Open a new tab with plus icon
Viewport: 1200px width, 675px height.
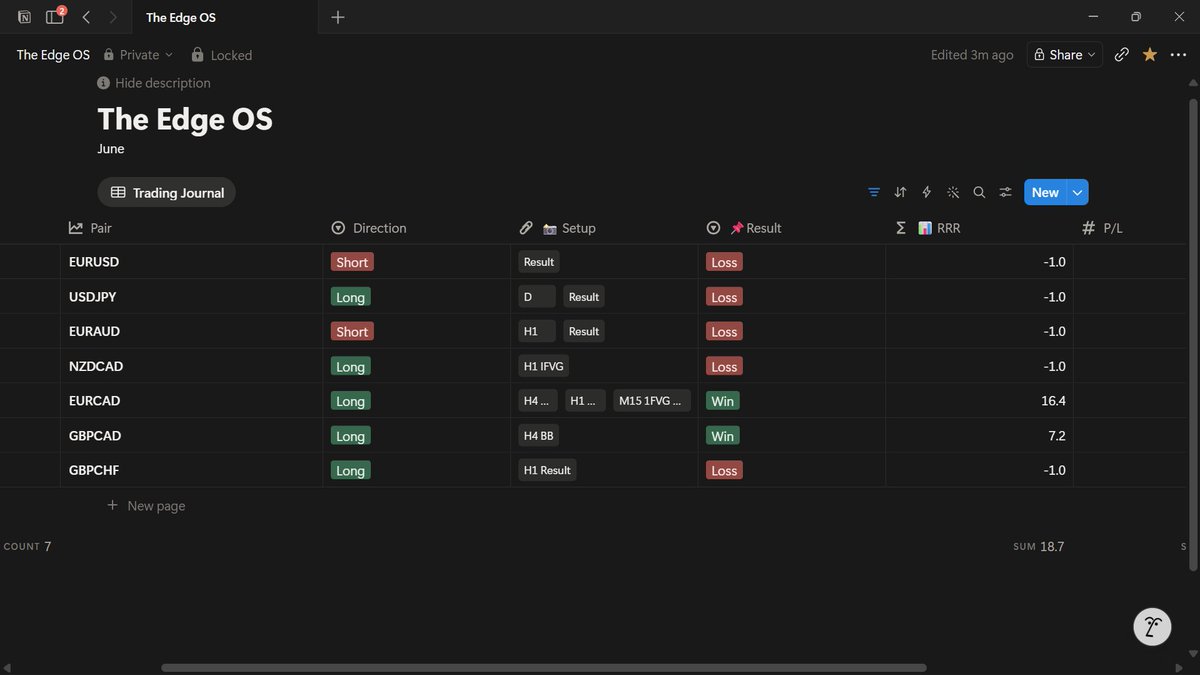[338, 17]
